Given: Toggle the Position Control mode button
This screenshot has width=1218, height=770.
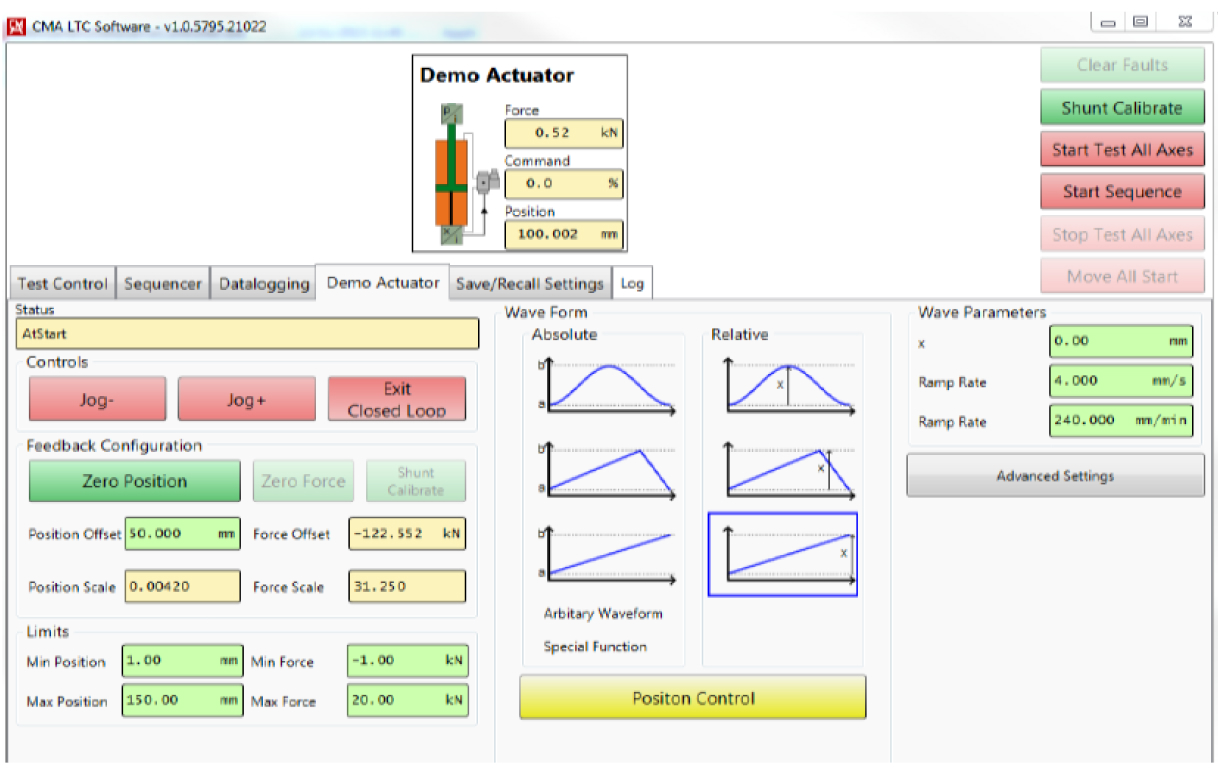Looking at the screenshot, I should (692, 698).
